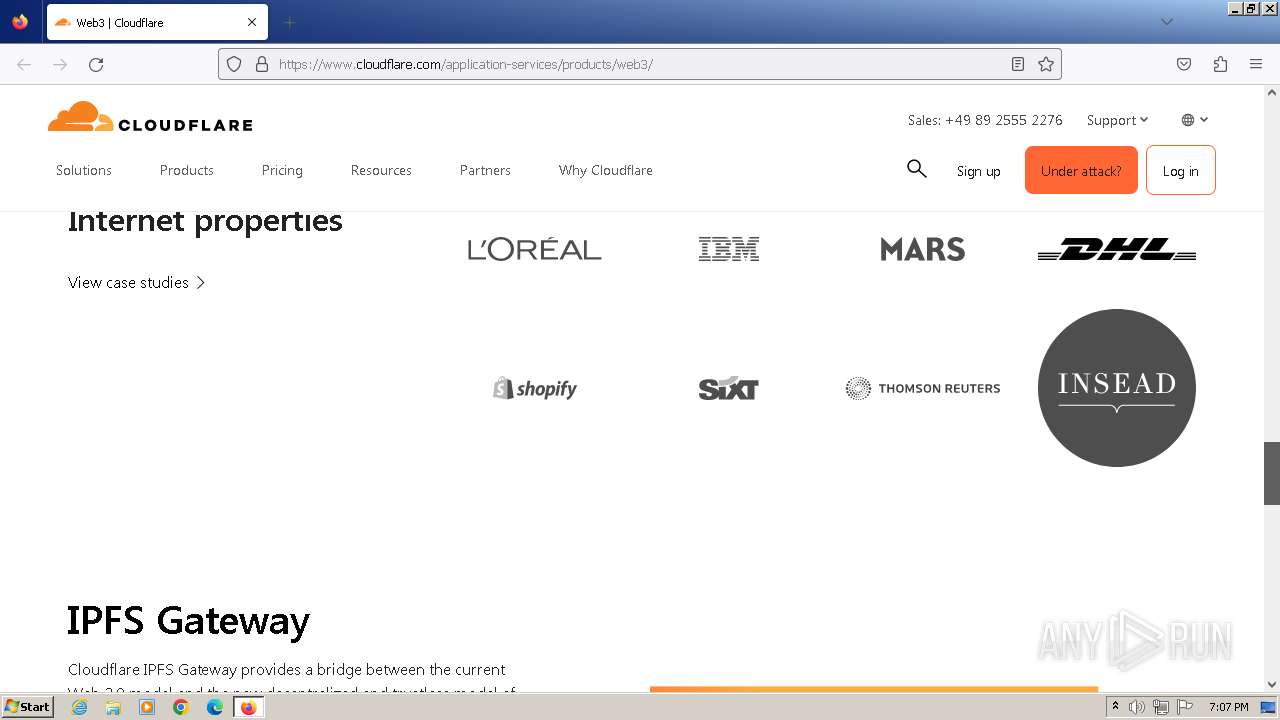Screen dimensions: 1280x720
Task: Click the INSEAD circular logo
Action: point(1117,388)
